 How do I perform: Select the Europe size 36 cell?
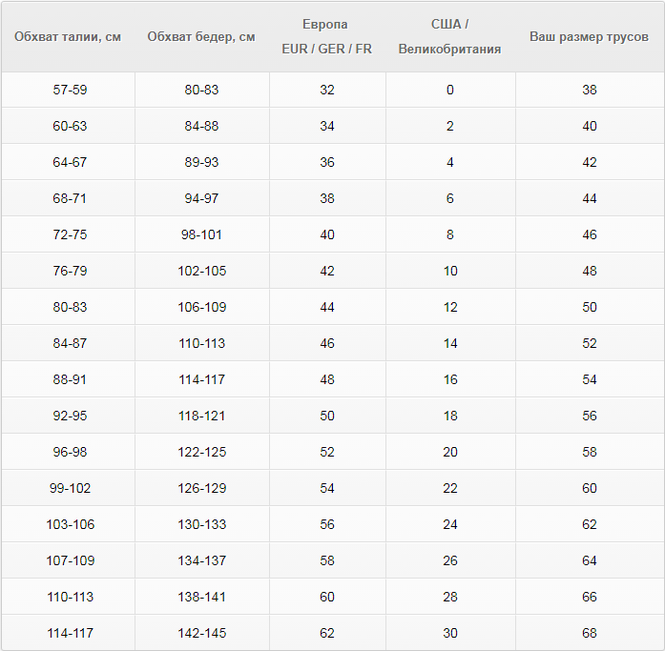click(x=327, y=162)
